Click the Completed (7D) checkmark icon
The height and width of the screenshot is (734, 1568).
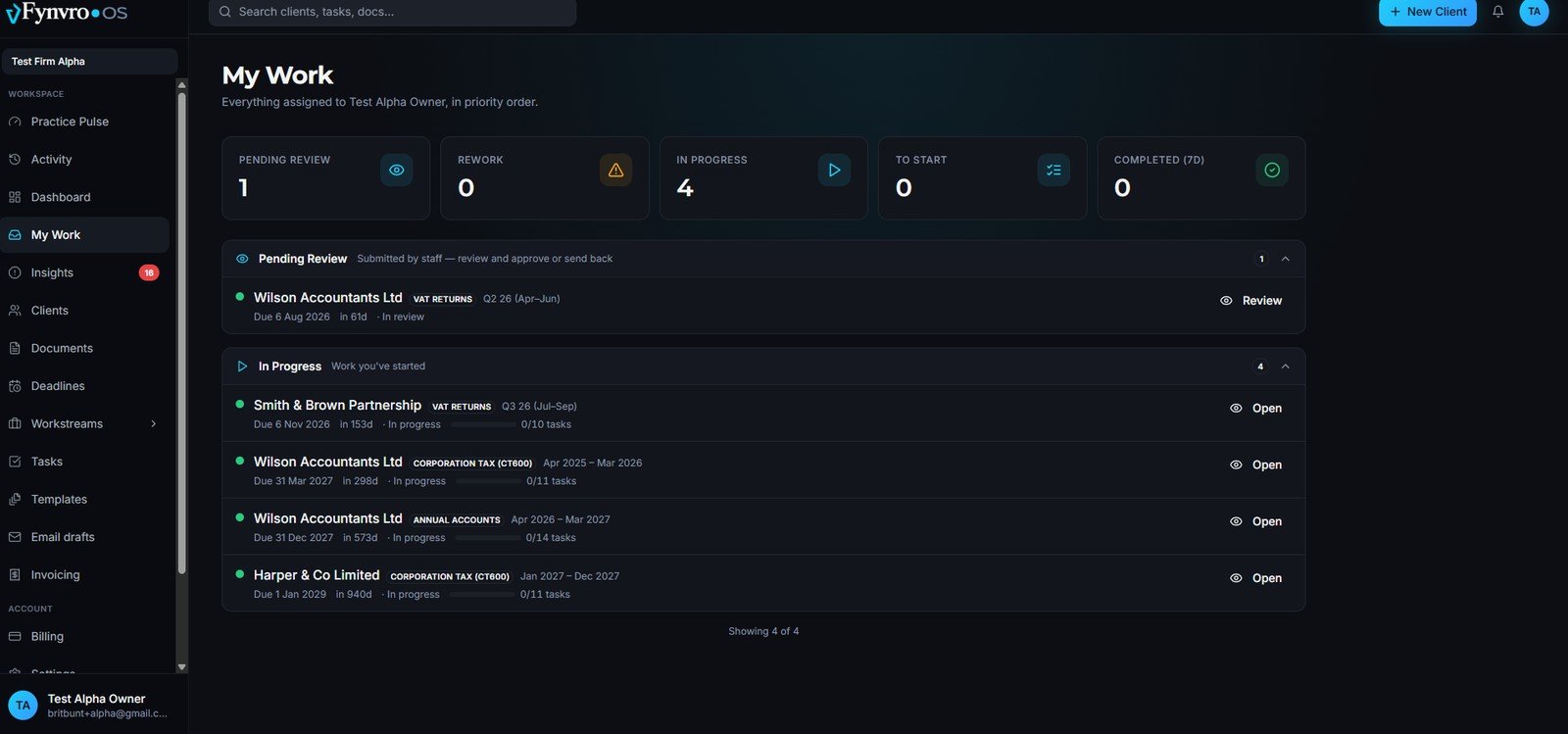1272,171
